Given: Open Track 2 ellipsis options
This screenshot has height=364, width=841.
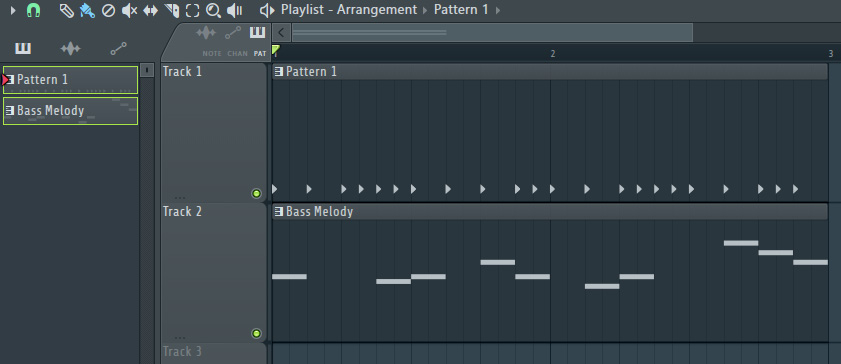Looking at the screenshot, I should click(x=180, y=338).
